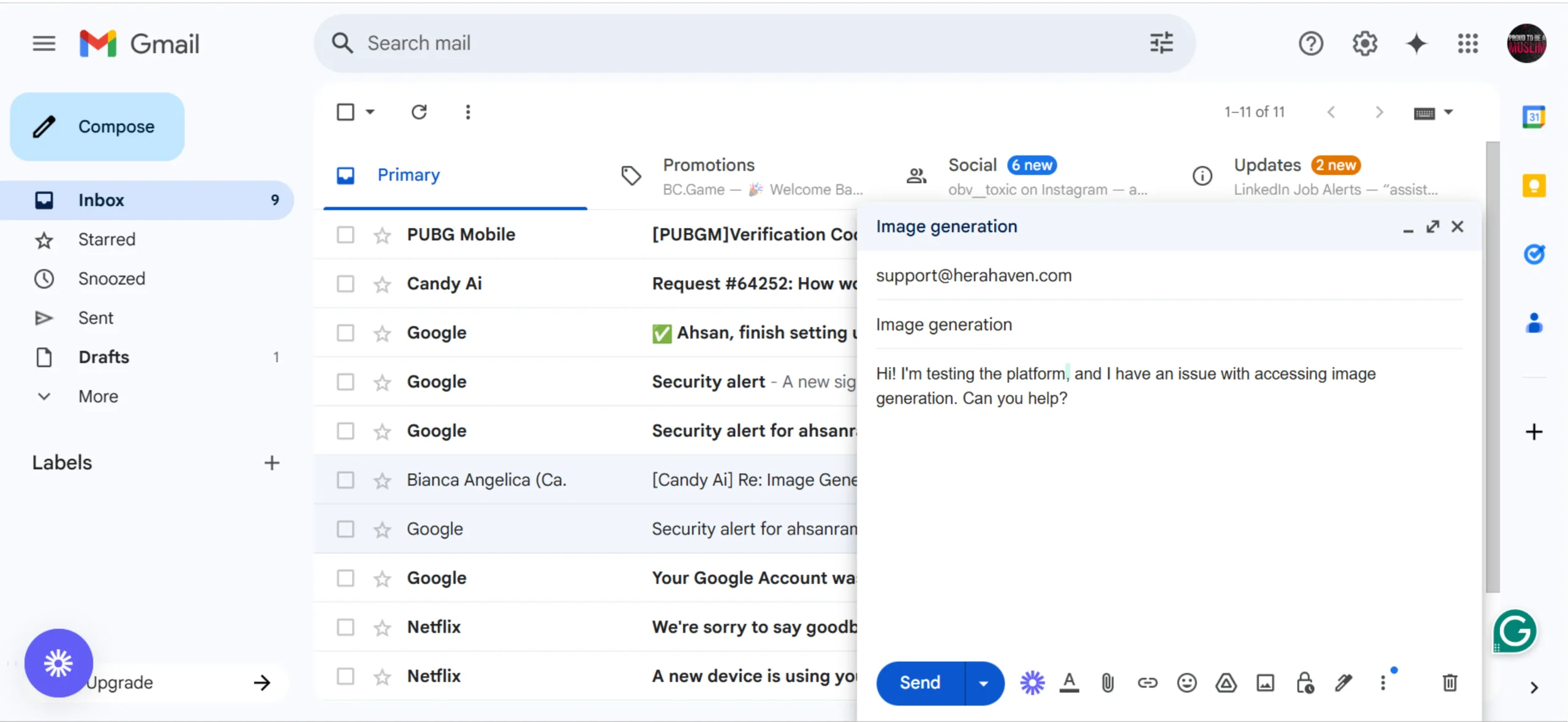Open the account profile avatar
Image resolution: width=1568 pixels, height=722 pixels.
tap(1526, 44)
